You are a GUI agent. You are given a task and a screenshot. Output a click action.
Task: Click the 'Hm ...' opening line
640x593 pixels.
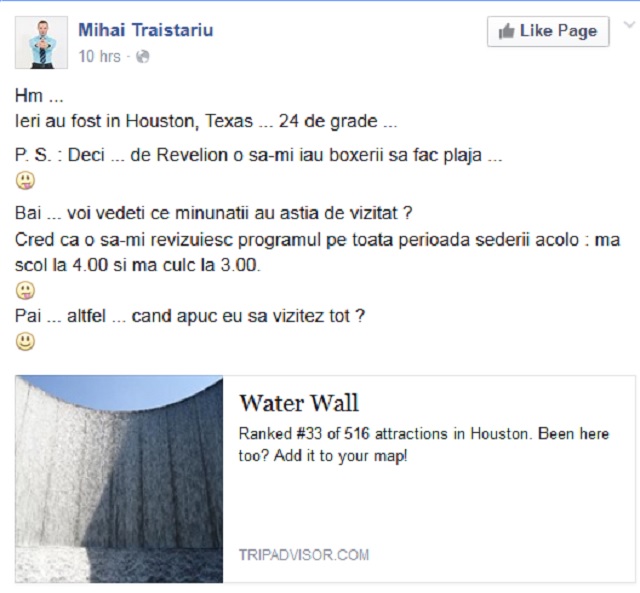[x=39, y=96]
